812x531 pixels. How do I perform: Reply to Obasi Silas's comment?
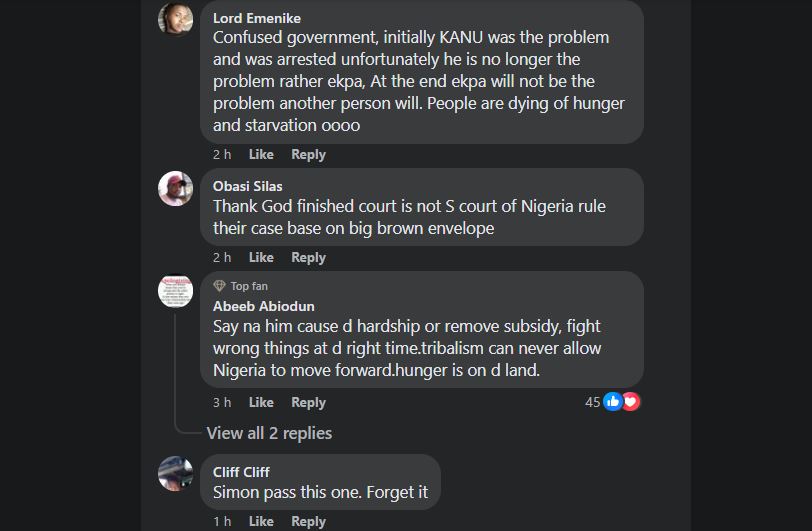[x=308, y=257]
